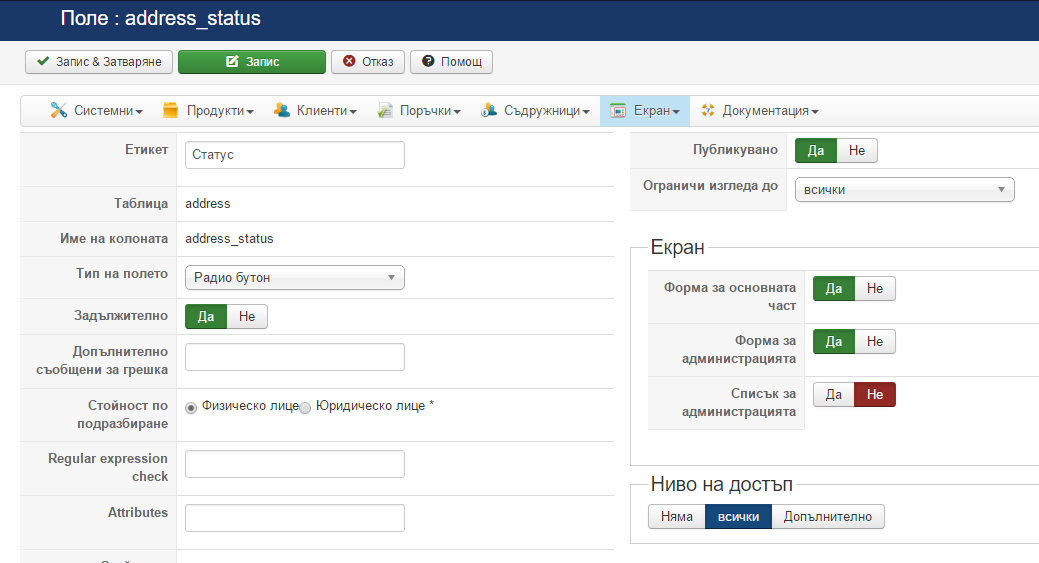Enable Да for Списък за администрацията

833,395
